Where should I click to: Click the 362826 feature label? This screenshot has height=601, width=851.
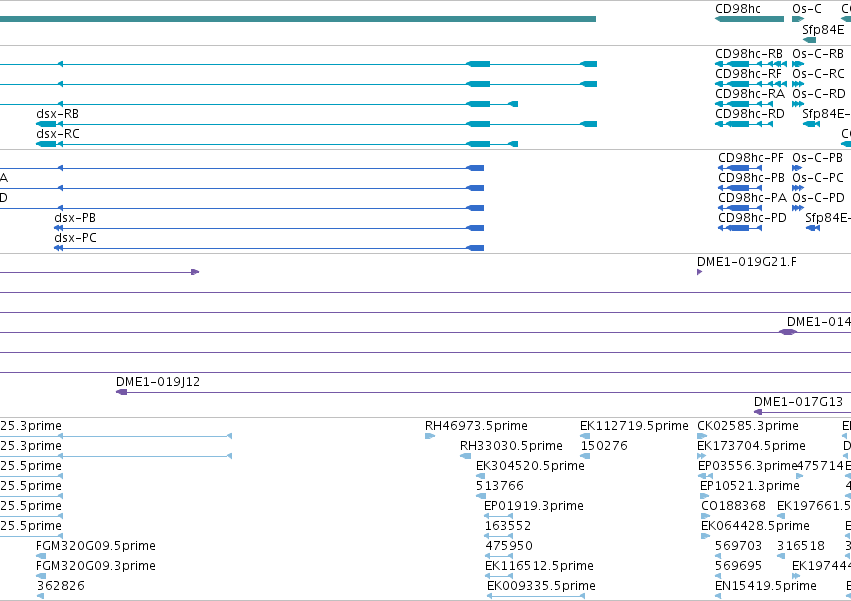pyautogui.click(x=60, y=586)
